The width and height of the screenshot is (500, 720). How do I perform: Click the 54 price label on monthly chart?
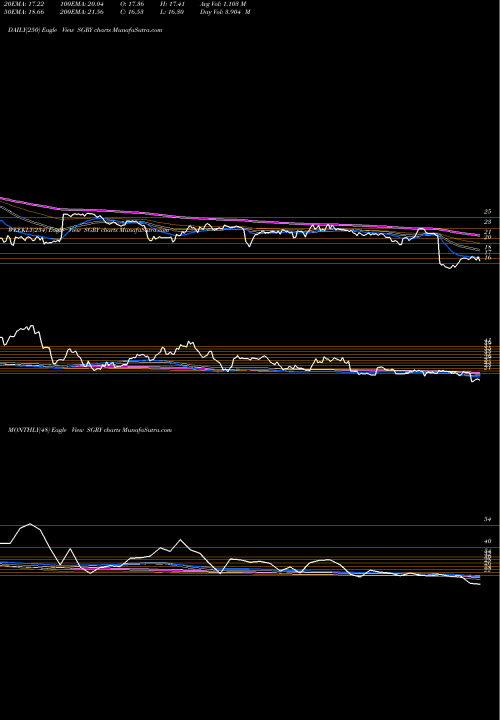coord(488,519)
